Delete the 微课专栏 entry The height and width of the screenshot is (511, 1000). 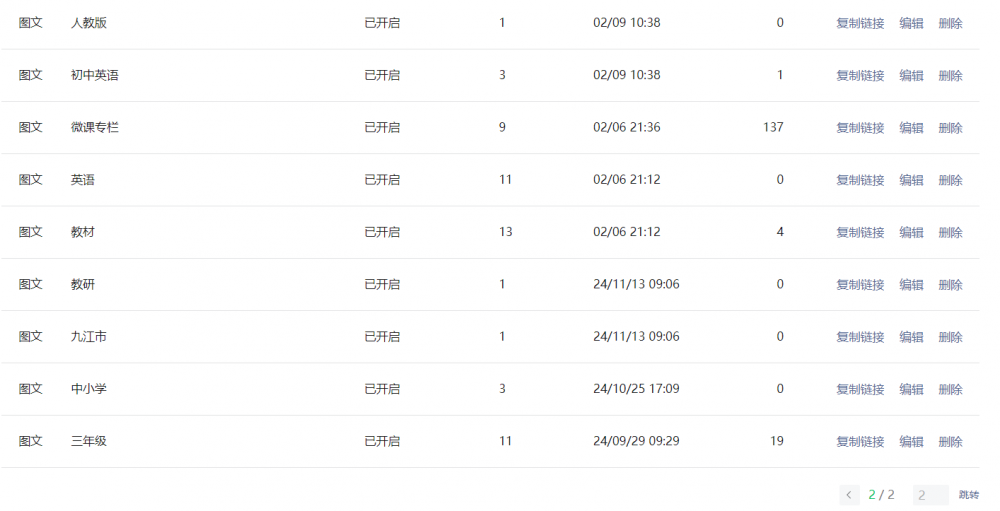(950, 128)
